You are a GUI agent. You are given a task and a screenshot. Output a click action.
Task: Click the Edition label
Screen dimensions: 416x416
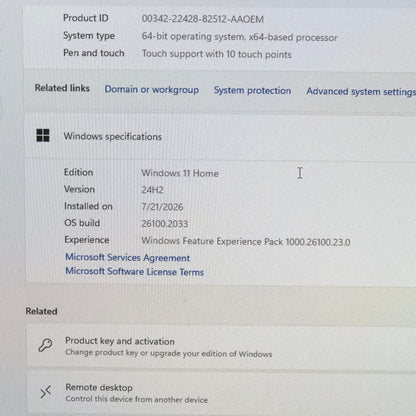point(78,172)
